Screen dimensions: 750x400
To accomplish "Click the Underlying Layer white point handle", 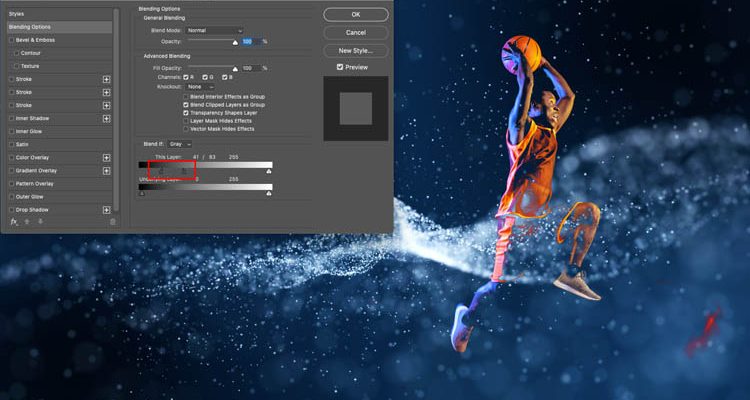I will coord(269,194).
